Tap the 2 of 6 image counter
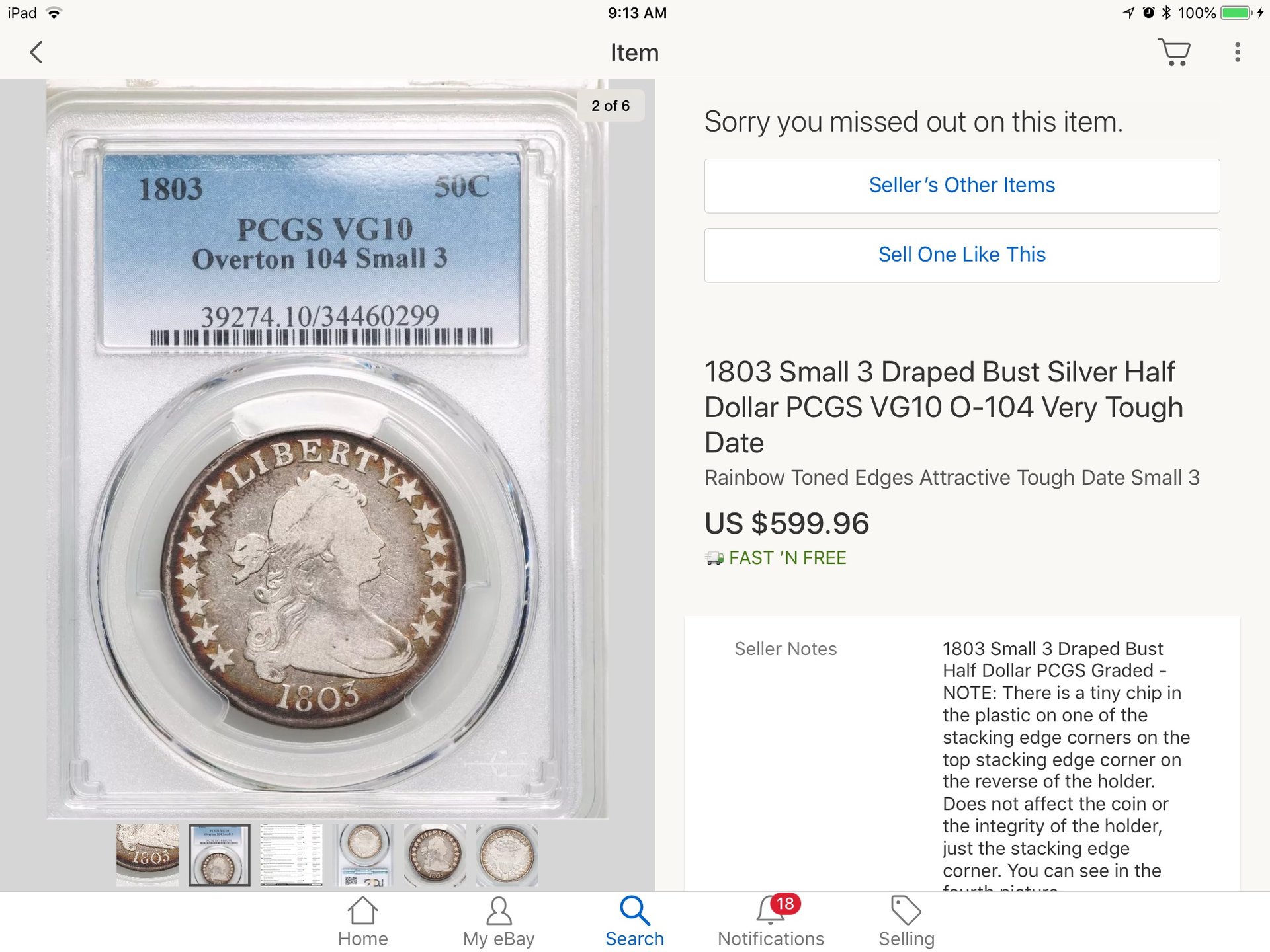 pos(611,106)
